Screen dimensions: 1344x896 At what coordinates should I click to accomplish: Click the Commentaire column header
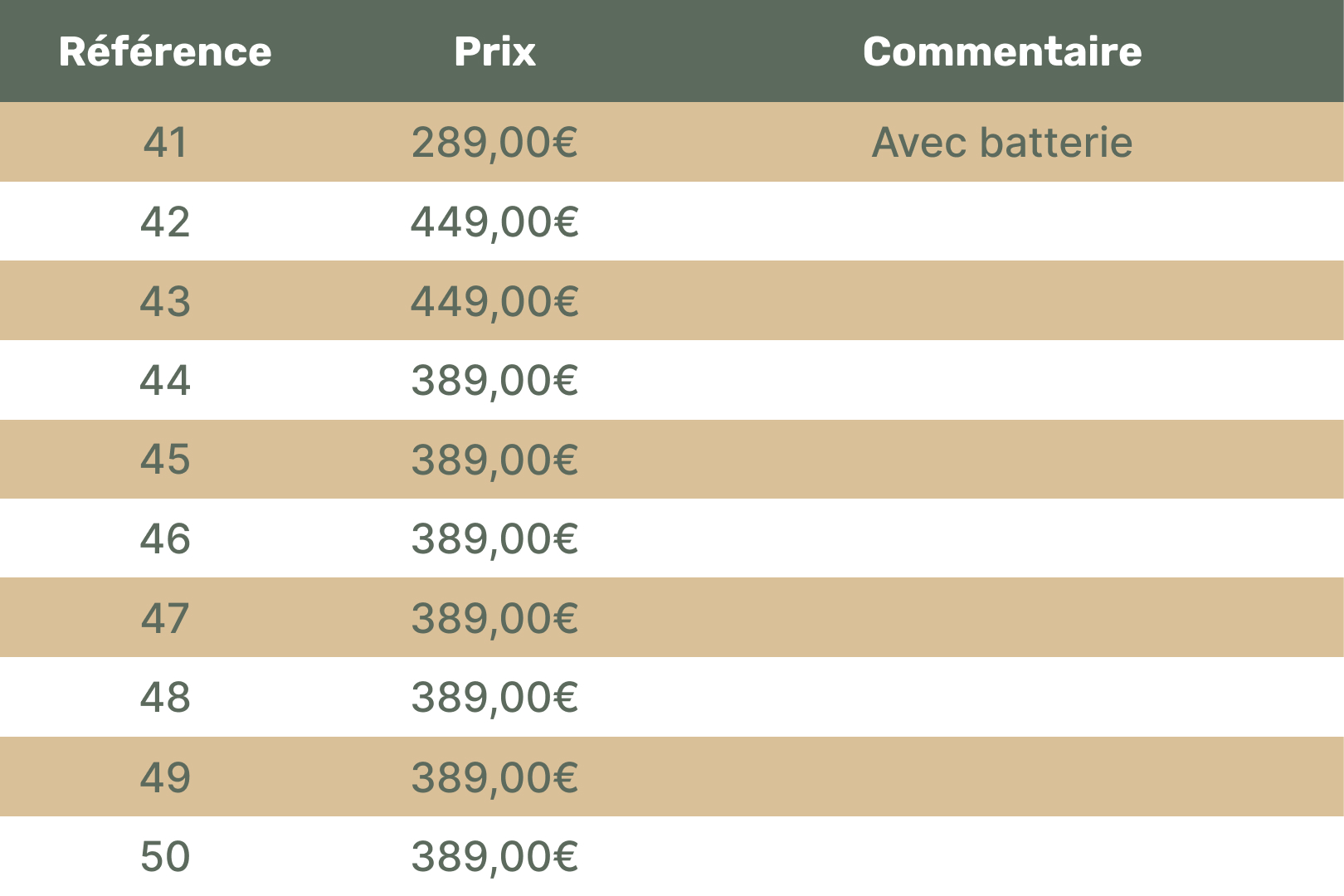[1002, 51]
